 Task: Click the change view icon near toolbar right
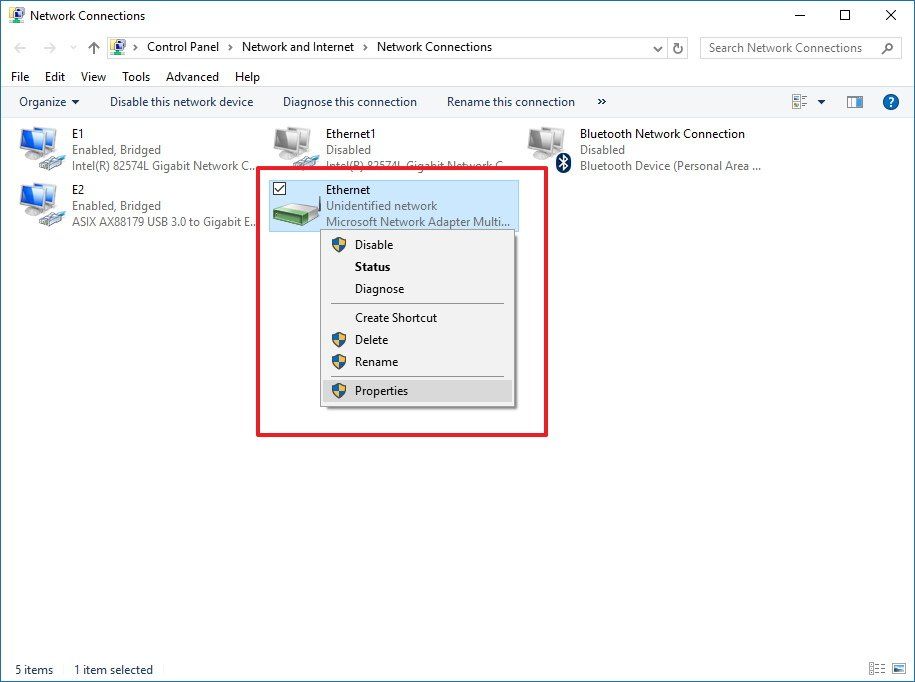tap(797, 101)
